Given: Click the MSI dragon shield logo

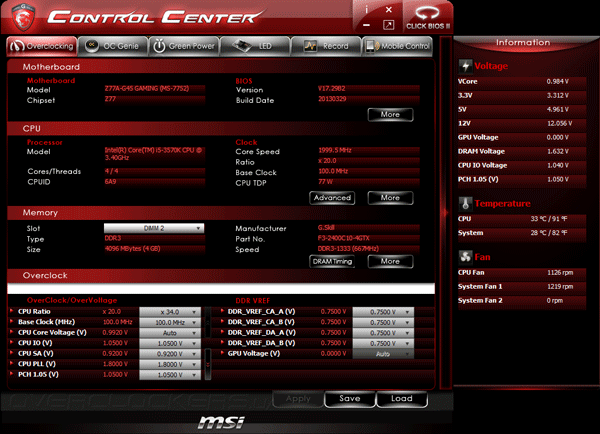Looking at the screenshot, I should pos(24,17).
